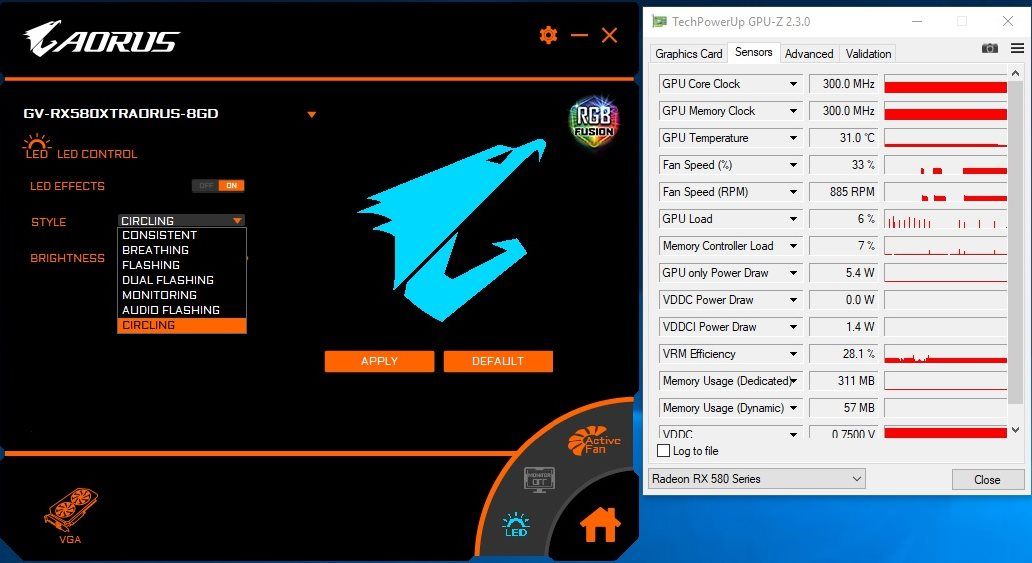Switch to the Advanced tab
This screenshot has height=563, width=1032.
click(809, 53)
